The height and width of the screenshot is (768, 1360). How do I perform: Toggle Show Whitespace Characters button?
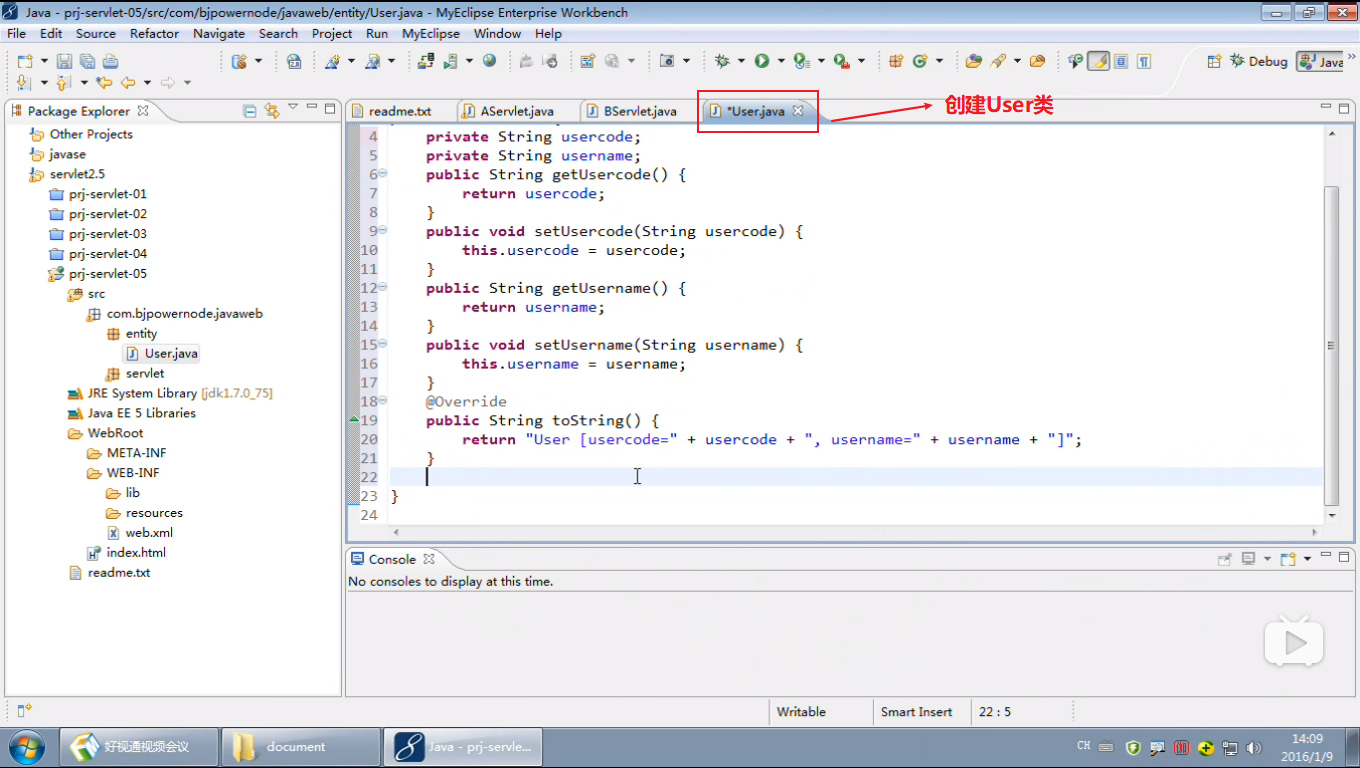1143,61
